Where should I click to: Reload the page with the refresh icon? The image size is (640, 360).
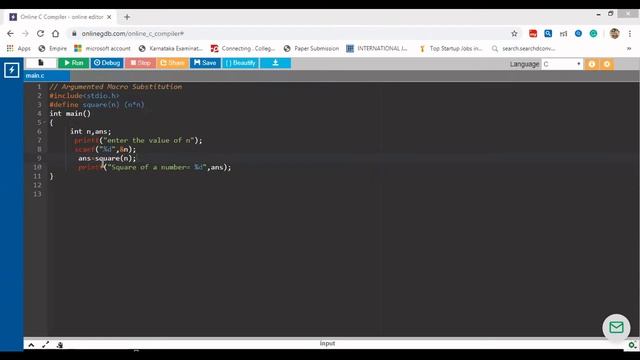pyautogui.click(x=40, y=33)
